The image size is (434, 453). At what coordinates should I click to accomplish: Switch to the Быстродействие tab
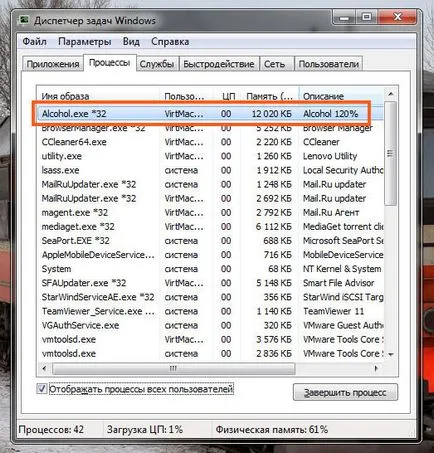tap(219, 64)
